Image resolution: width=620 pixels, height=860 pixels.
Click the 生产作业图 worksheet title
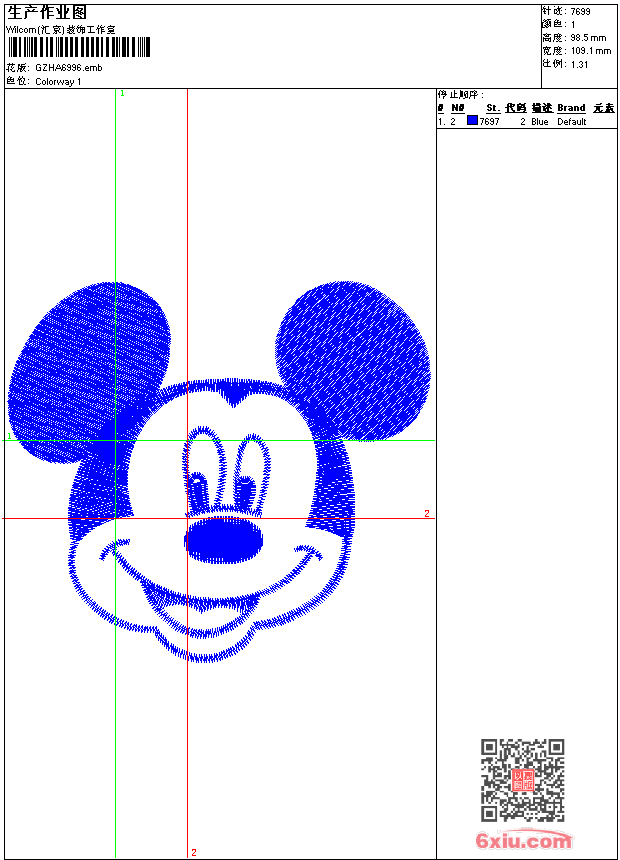click(x=47, y=13)
